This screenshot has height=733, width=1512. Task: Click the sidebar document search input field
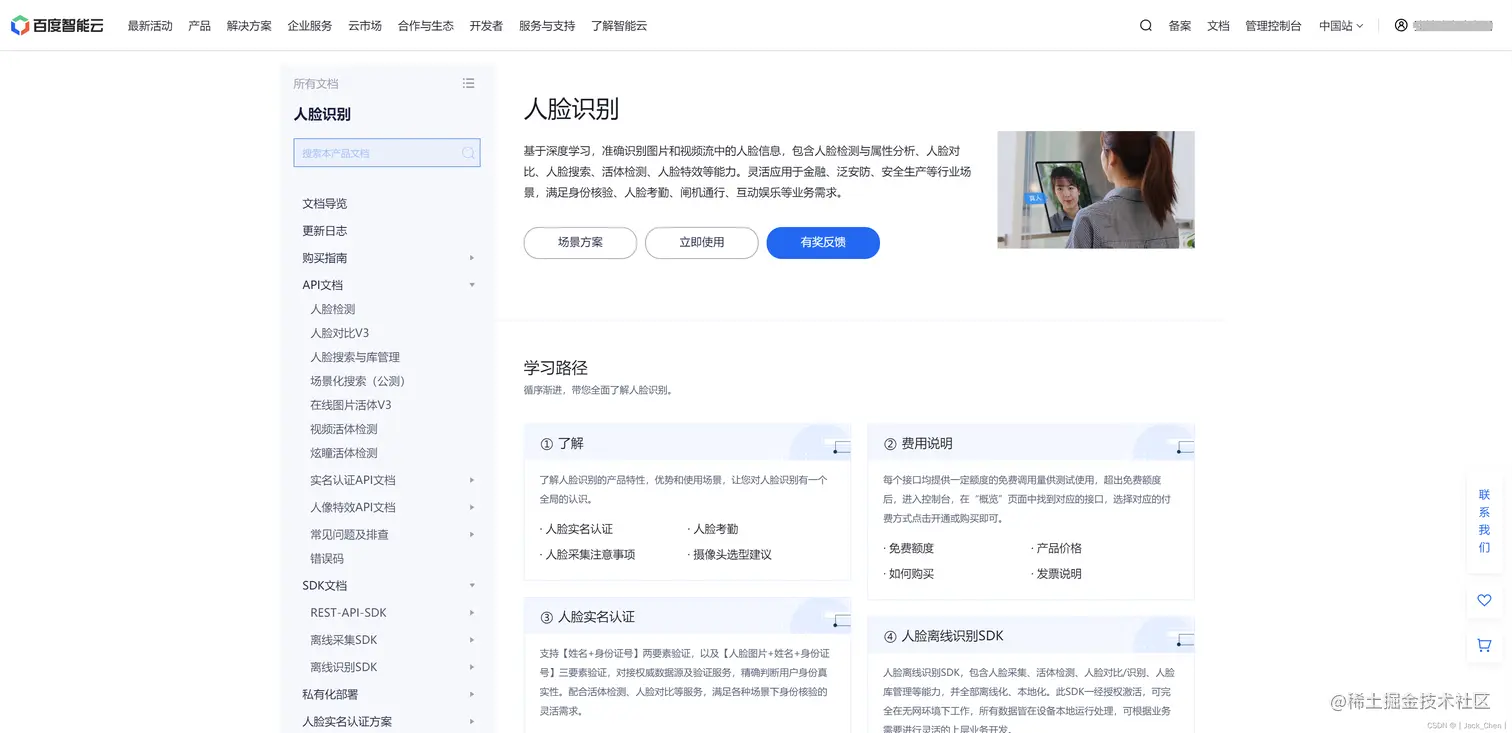(380, 152)
